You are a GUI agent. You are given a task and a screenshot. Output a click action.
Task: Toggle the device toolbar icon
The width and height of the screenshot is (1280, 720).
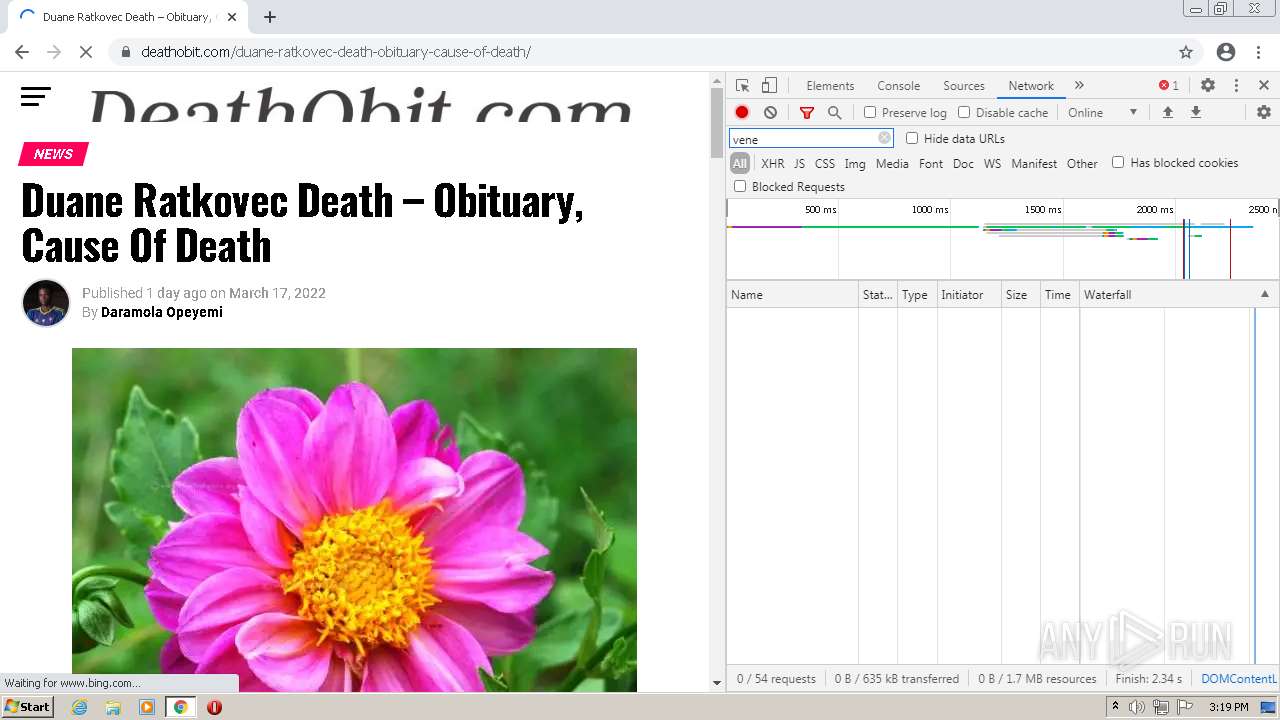point(769,86)
